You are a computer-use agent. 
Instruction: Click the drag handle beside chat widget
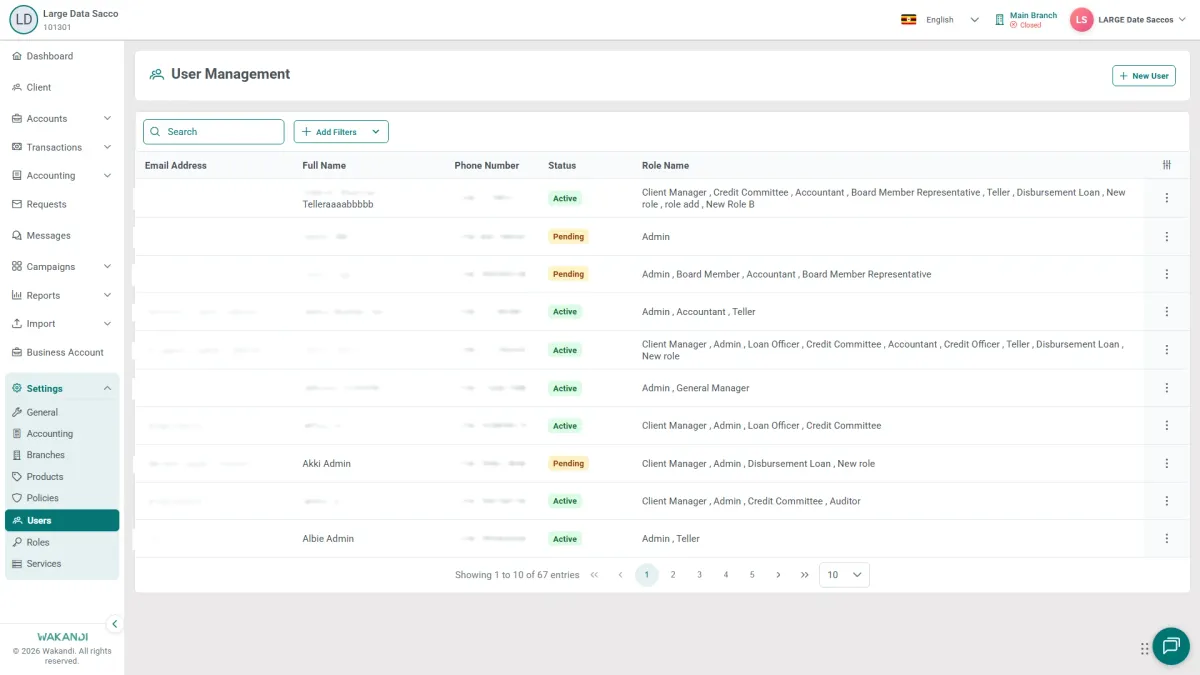[x=1144, y=648]
